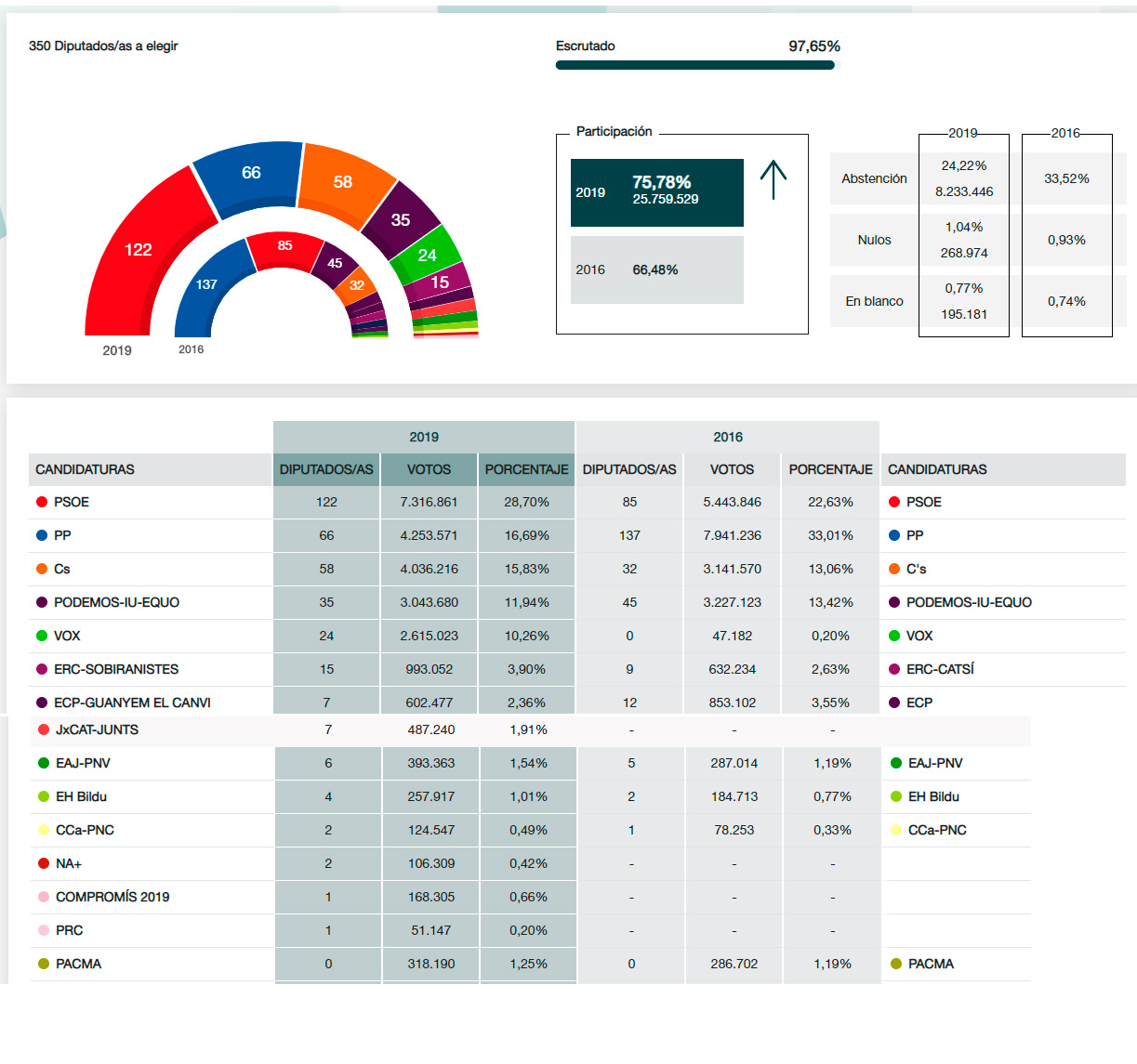Click the olive dot beside right PACMA label
Screen dimensions: 1137x1064
[896, 964]
